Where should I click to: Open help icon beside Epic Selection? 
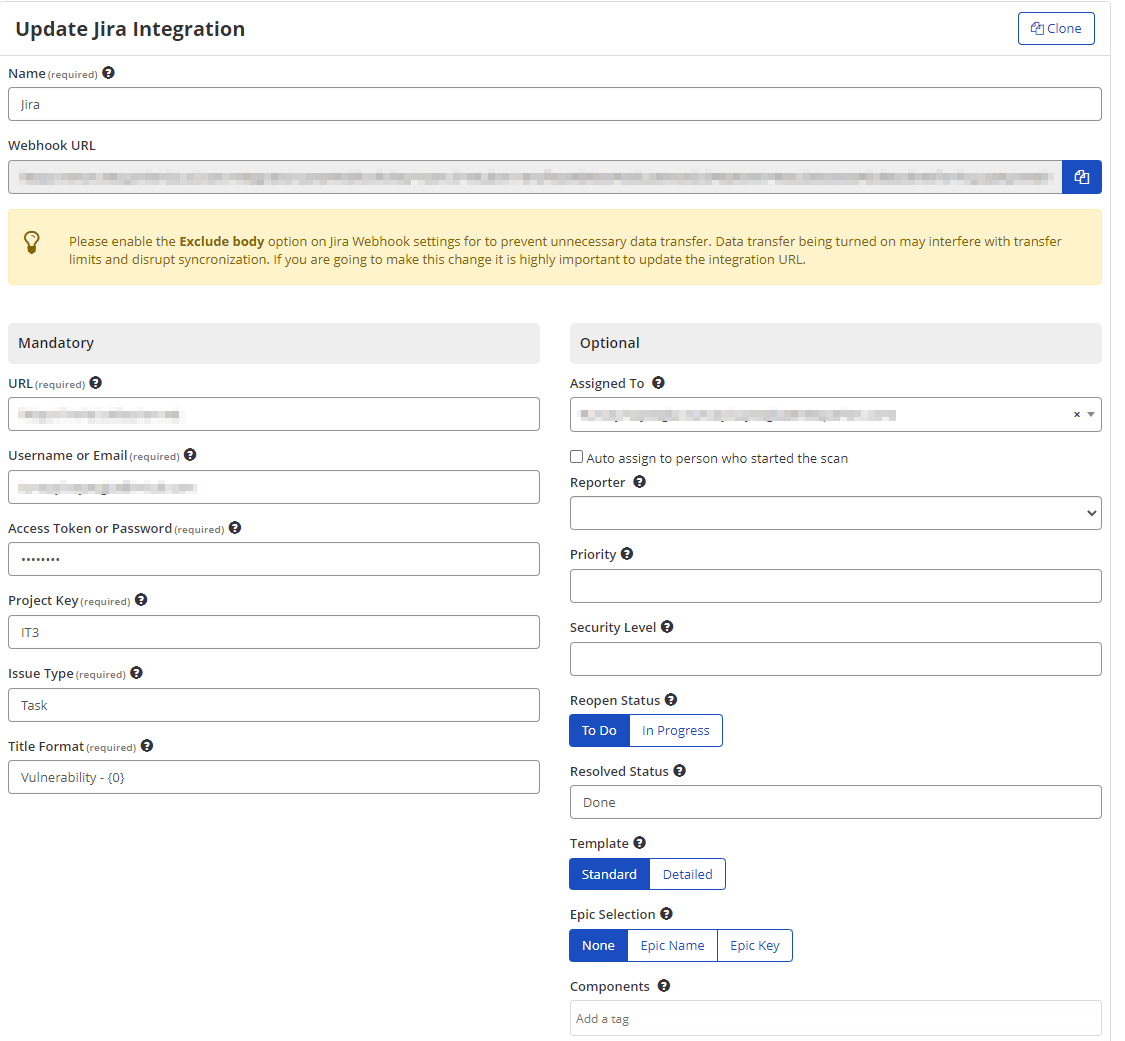pyautogui.click(x=667, y=914)
